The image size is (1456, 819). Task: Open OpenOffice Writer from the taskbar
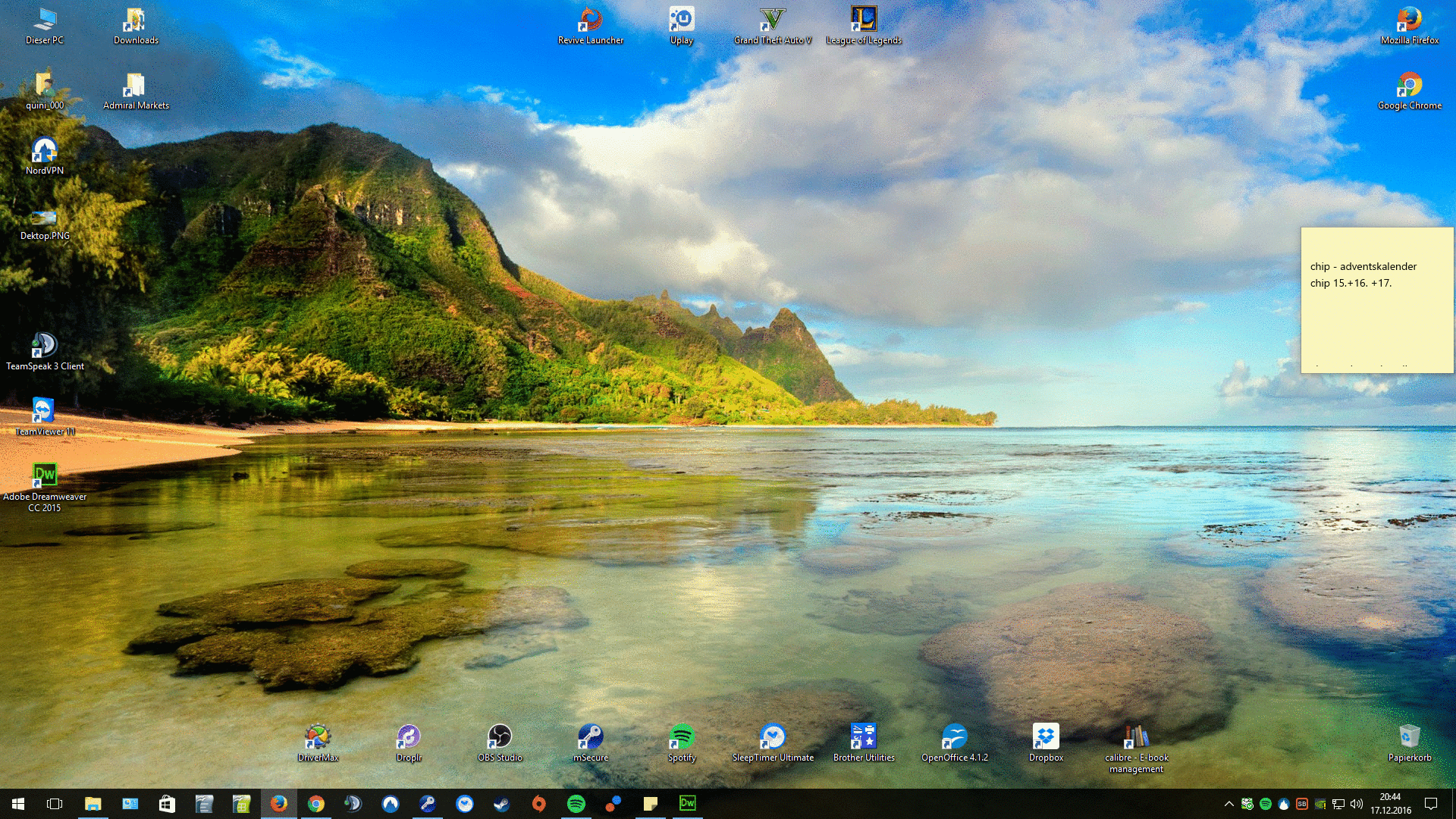point(204,804)
